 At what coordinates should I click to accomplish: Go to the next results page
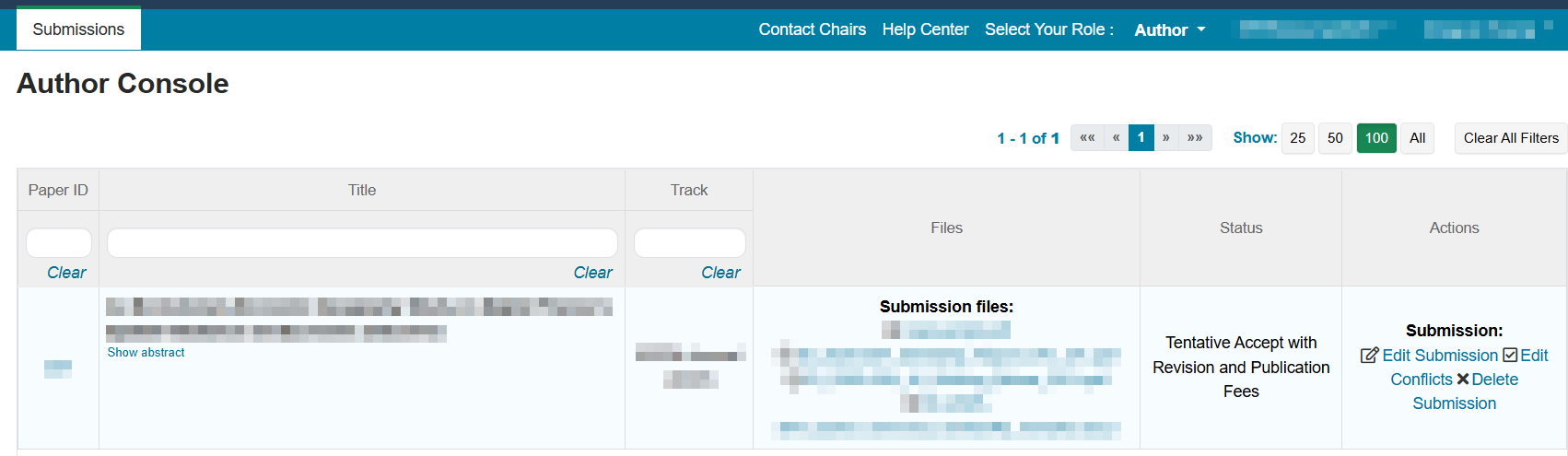point(1166,138)
